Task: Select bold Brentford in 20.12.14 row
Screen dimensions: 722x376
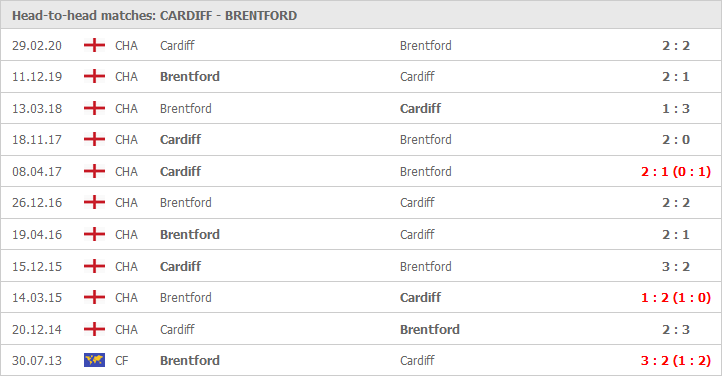Action: click(430, 330)
